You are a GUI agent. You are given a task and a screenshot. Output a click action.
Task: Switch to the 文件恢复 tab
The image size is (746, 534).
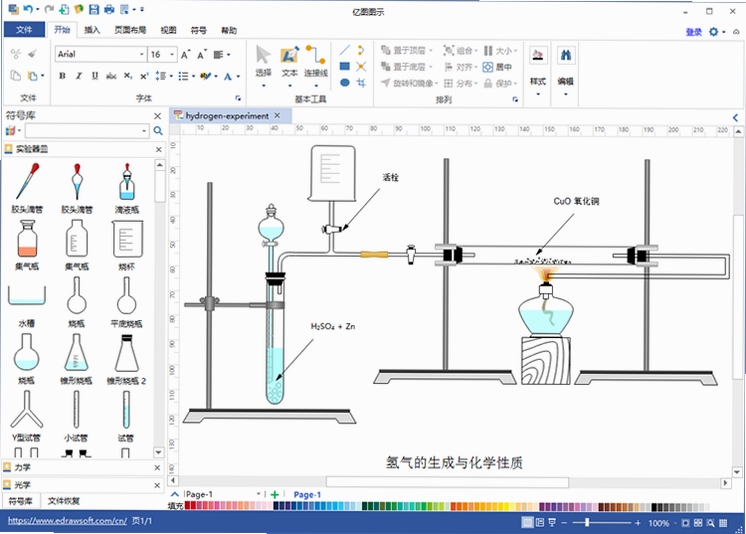[63, 501]
